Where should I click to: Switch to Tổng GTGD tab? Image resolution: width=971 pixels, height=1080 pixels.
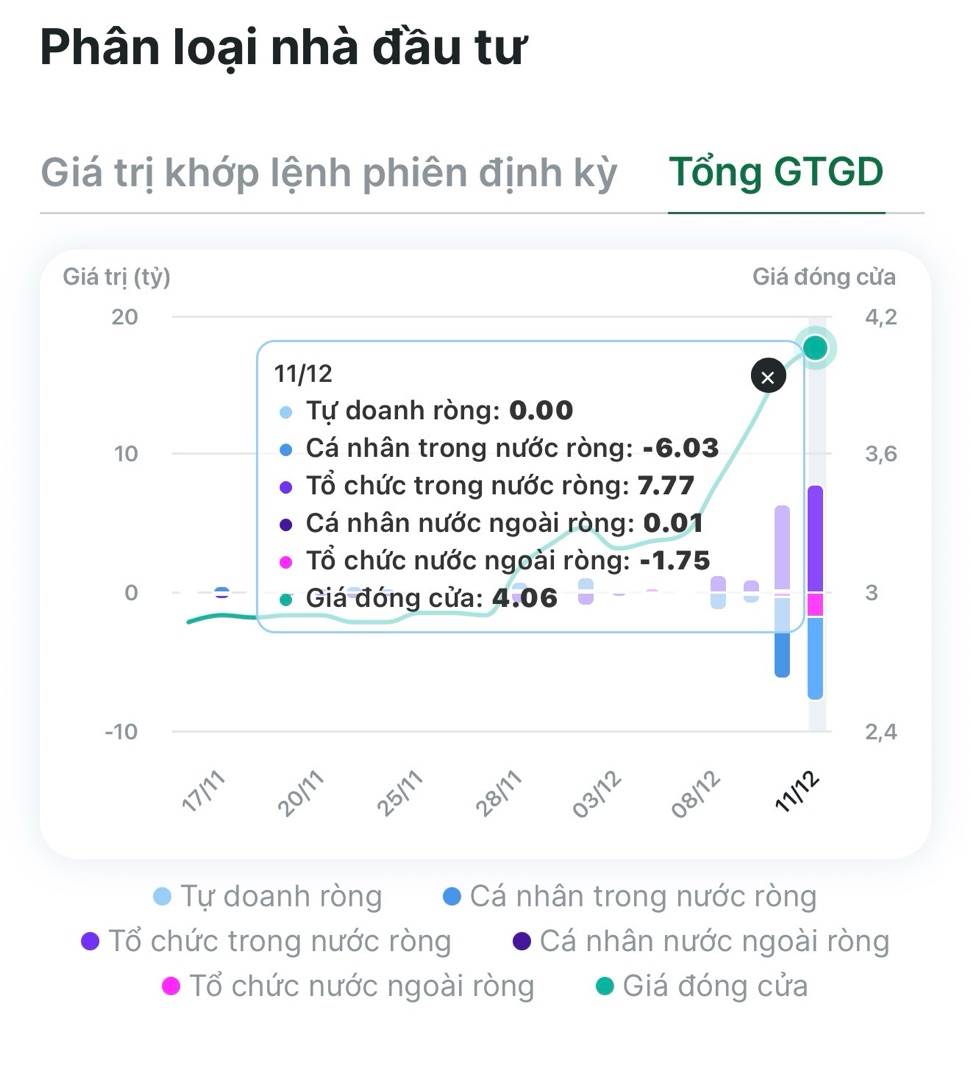point(776,173)
